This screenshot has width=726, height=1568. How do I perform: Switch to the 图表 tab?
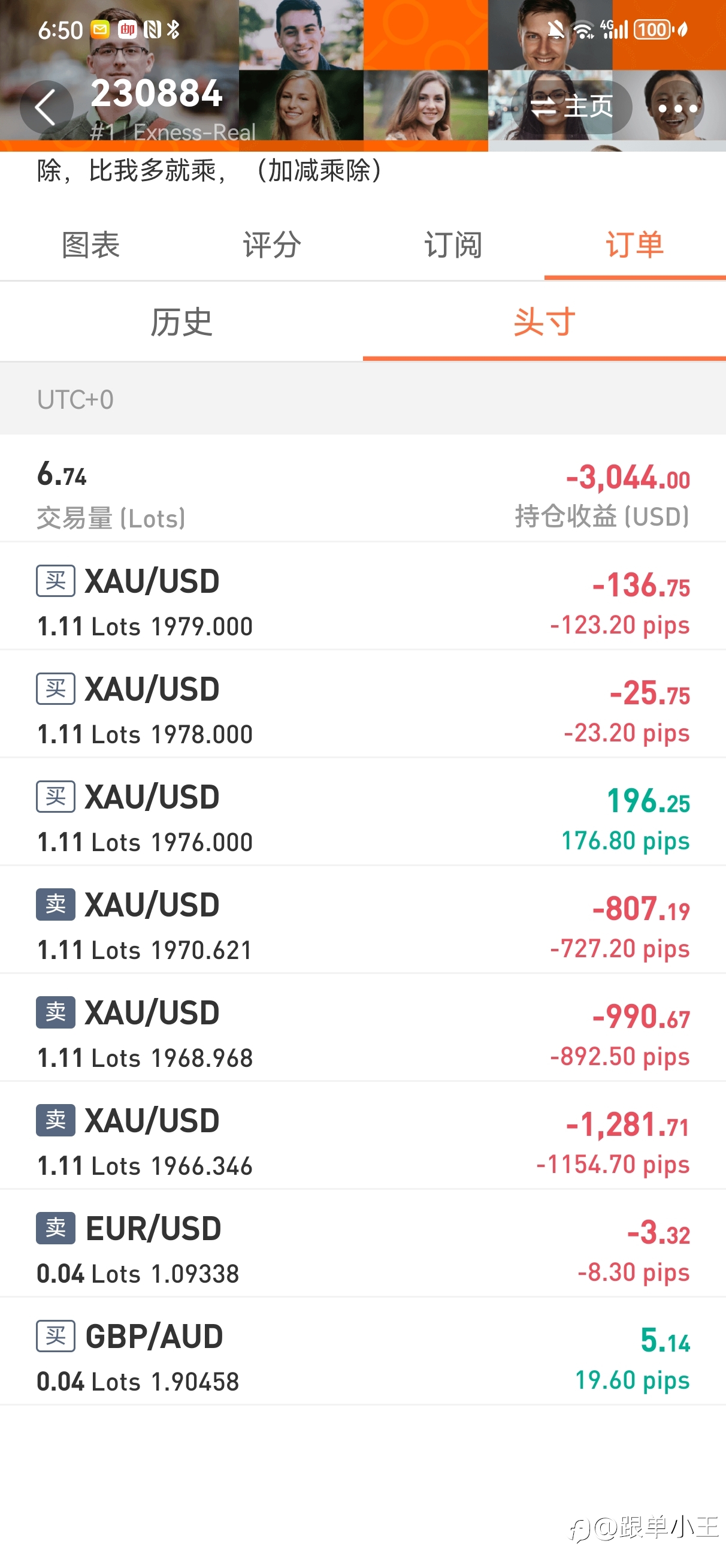[x=90, y=245]
